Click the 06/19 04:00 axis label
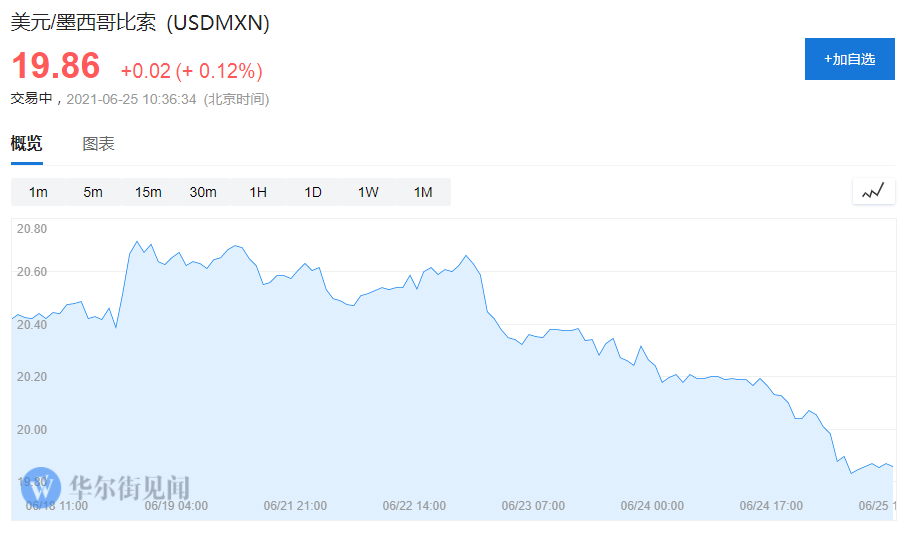 pos(176,506)
